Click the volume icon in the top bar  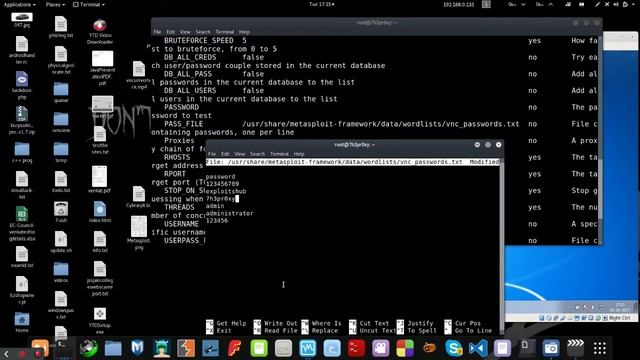616,4
